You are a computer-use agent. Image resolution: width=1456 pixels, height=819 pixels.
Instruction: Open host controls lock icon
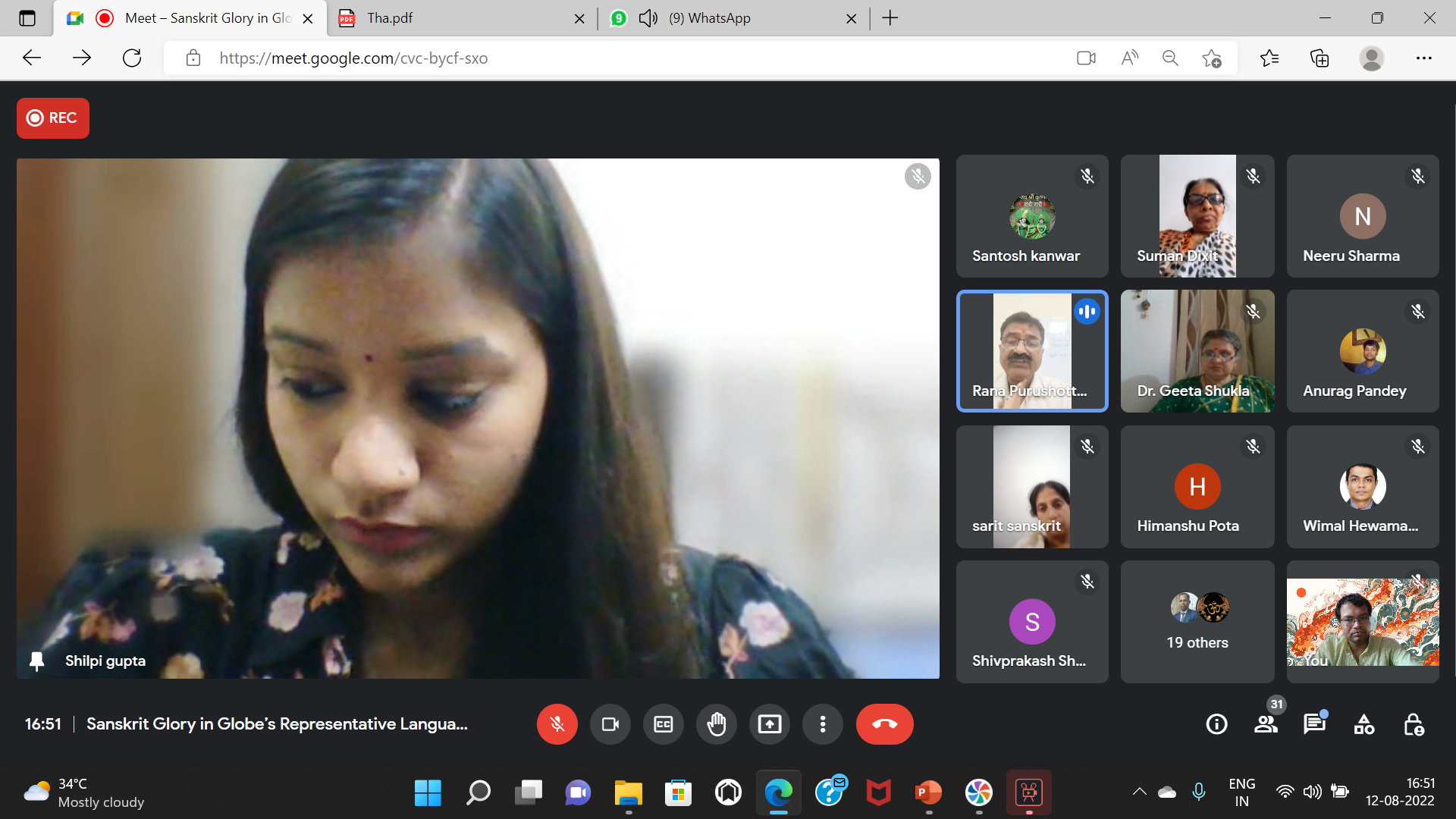(x=1413, y=724)
